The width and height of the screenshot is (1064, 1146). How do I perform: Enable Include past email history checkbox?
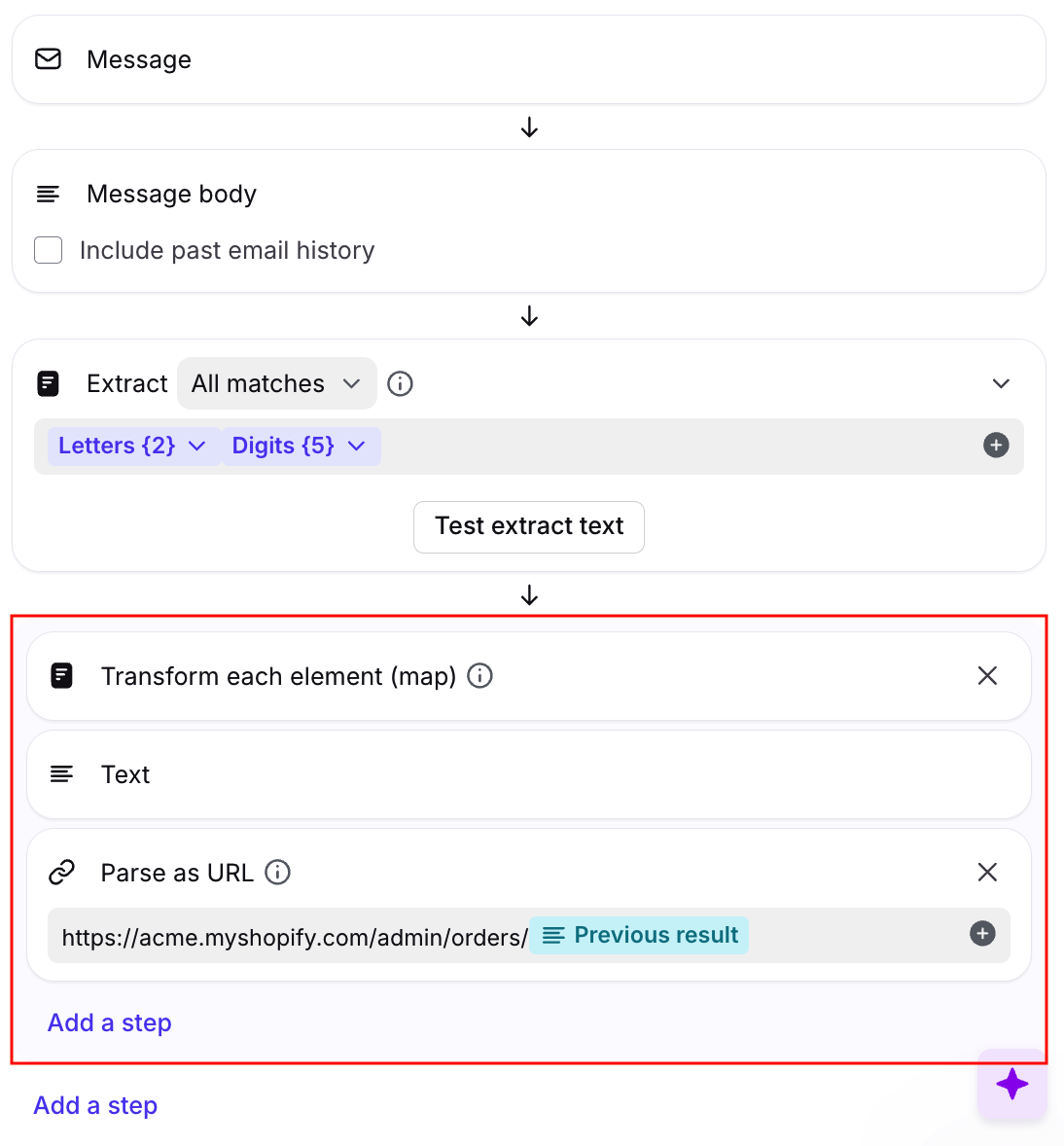[x=49, y=250]
